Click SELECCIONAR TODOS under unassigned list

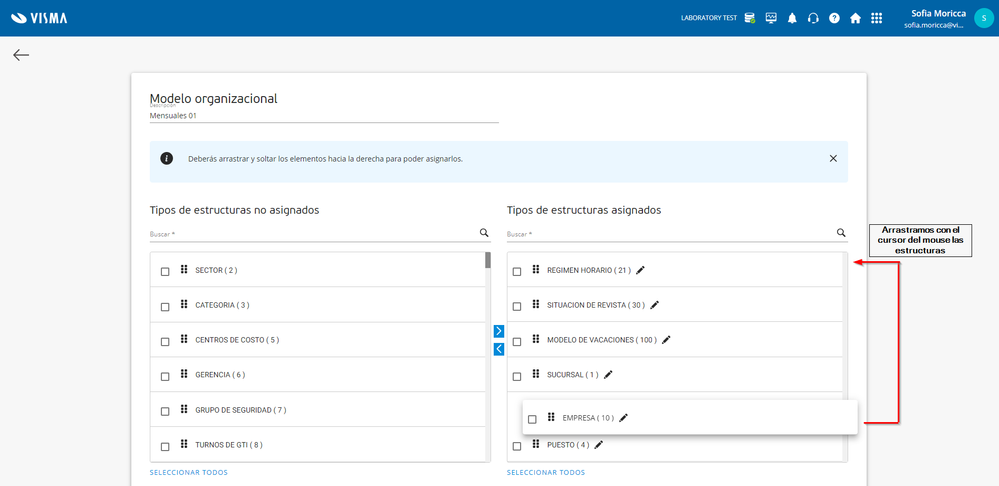(188, 472)
